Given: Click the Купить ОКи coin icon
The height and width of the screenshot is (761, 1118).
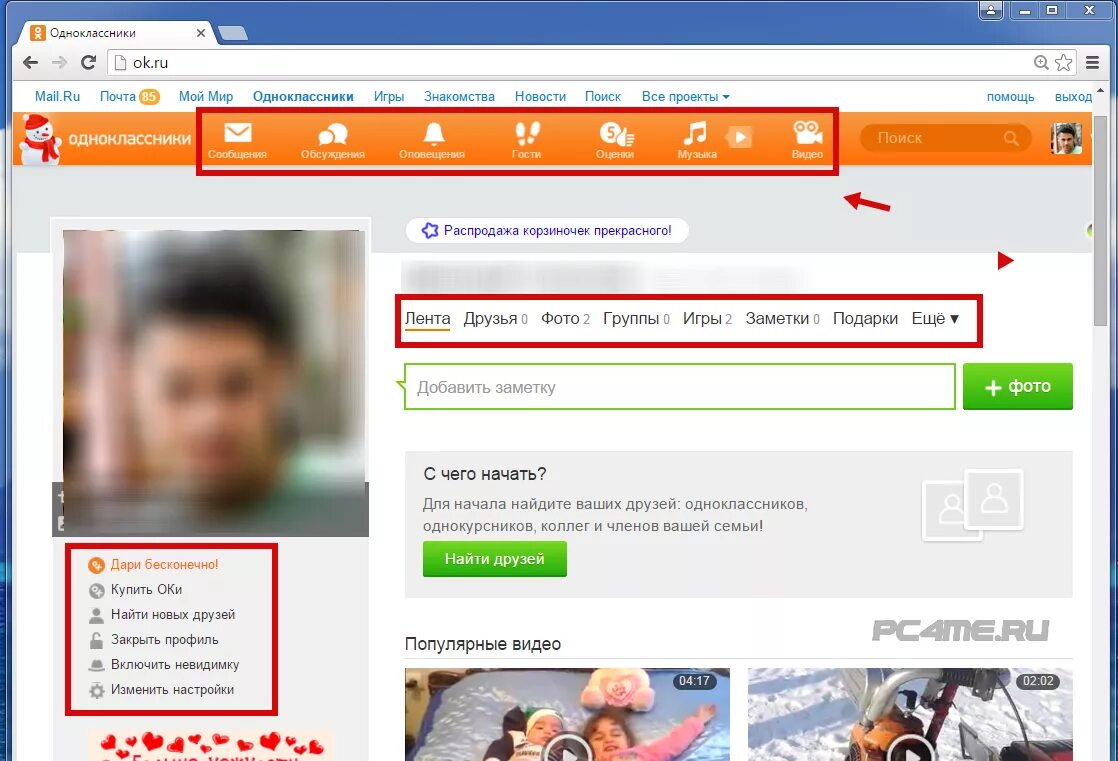Looking at the screenshot, I should pyautogui.click(x=96, y=590).
